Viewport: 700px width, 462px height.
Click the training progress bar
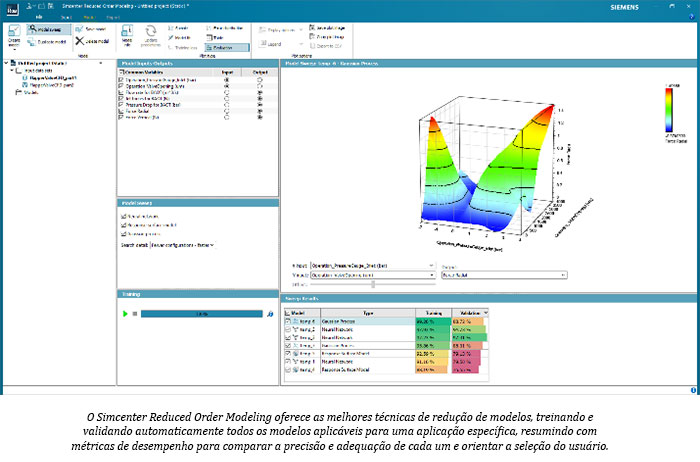coord(202,314)
